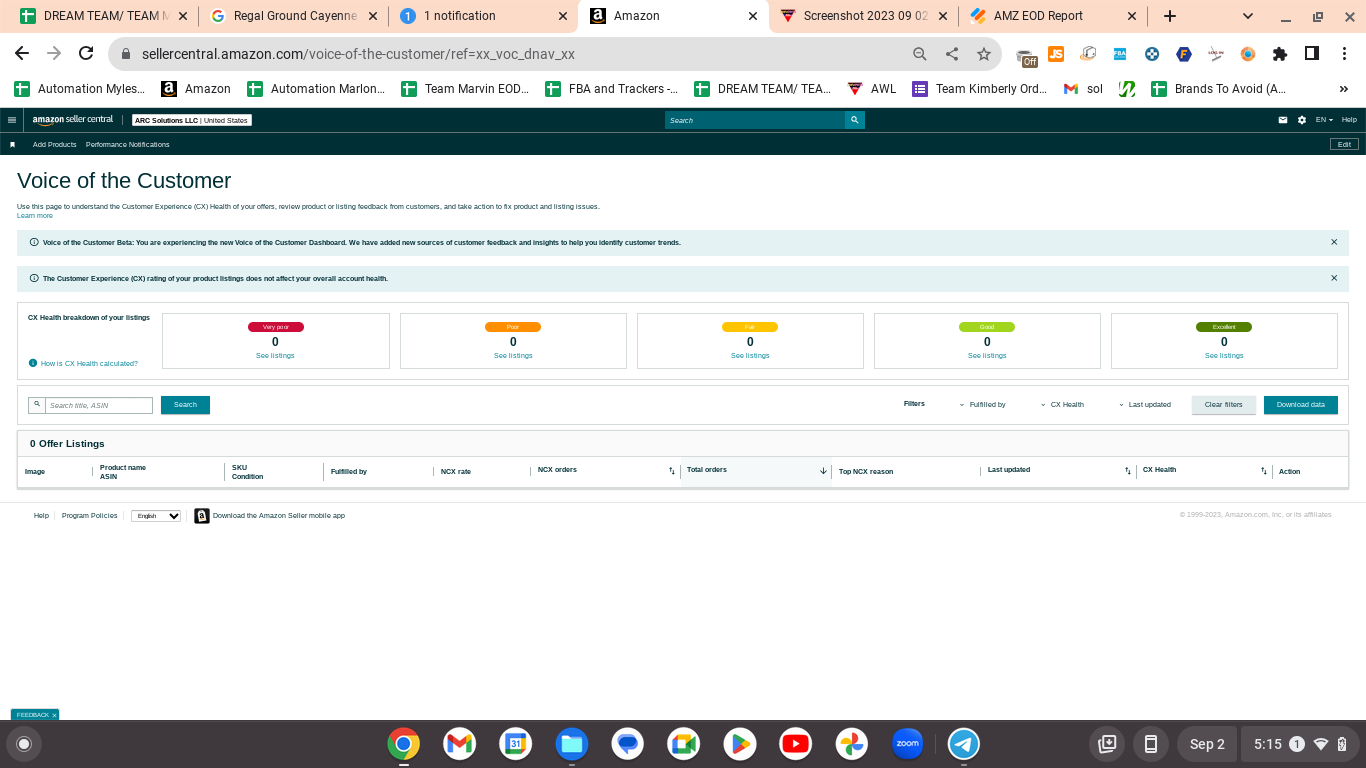Open the Seller Central messages envelope icon
The image size is (1366, 768).
(1283, 120)
